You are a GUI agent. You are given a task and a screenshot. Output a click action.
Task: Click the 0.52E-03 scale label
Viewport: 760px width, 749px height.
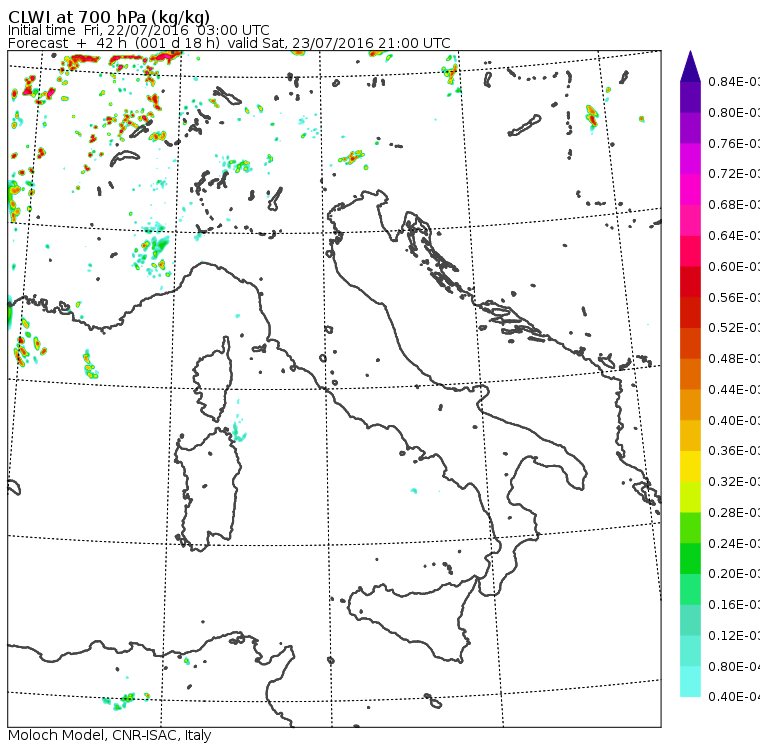tap(734, 328)
